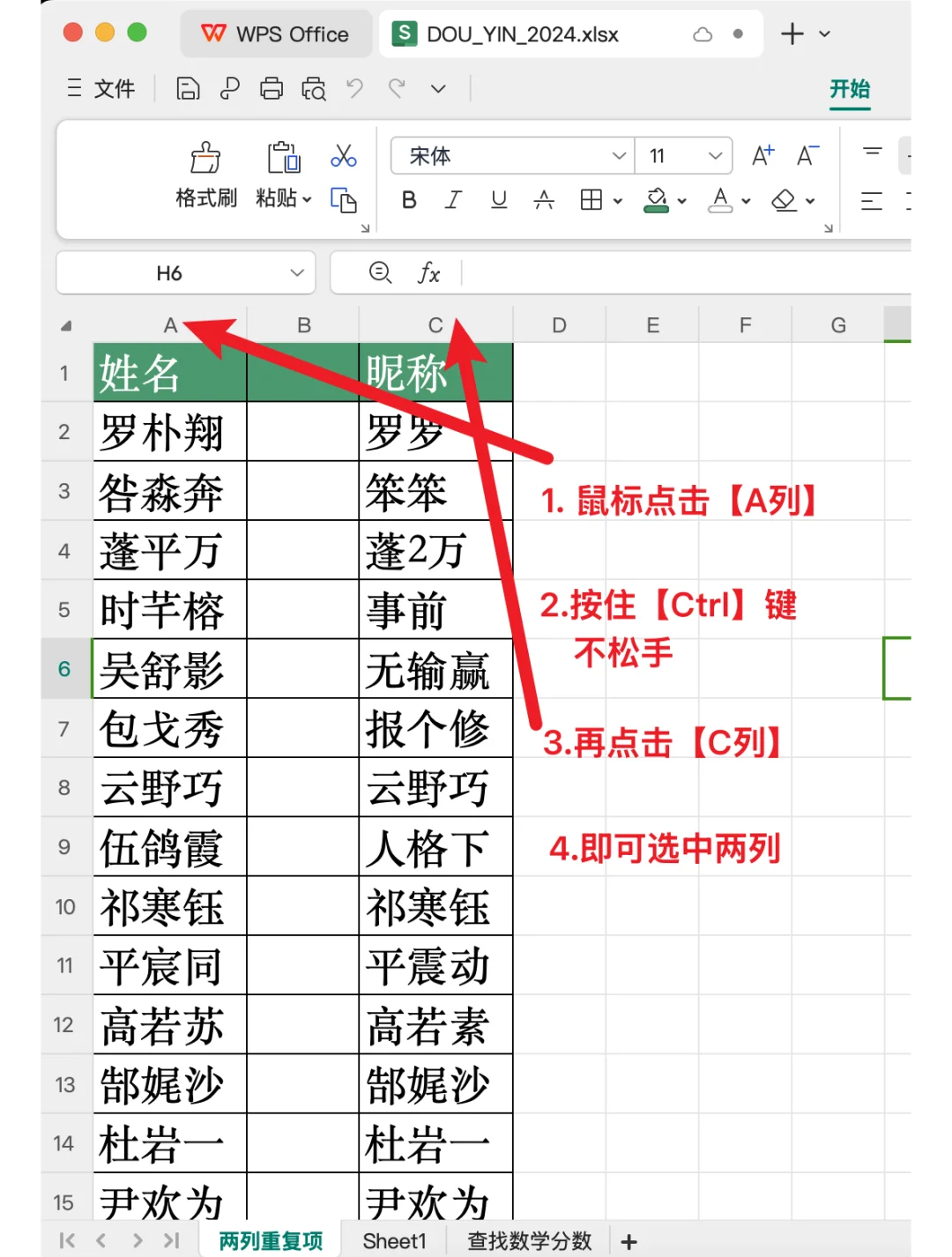Image resolution: width=952 pixels, height=1257 pixels.
Task: Click cell containing 蓬2万
Action: click(x=435, y=551)
